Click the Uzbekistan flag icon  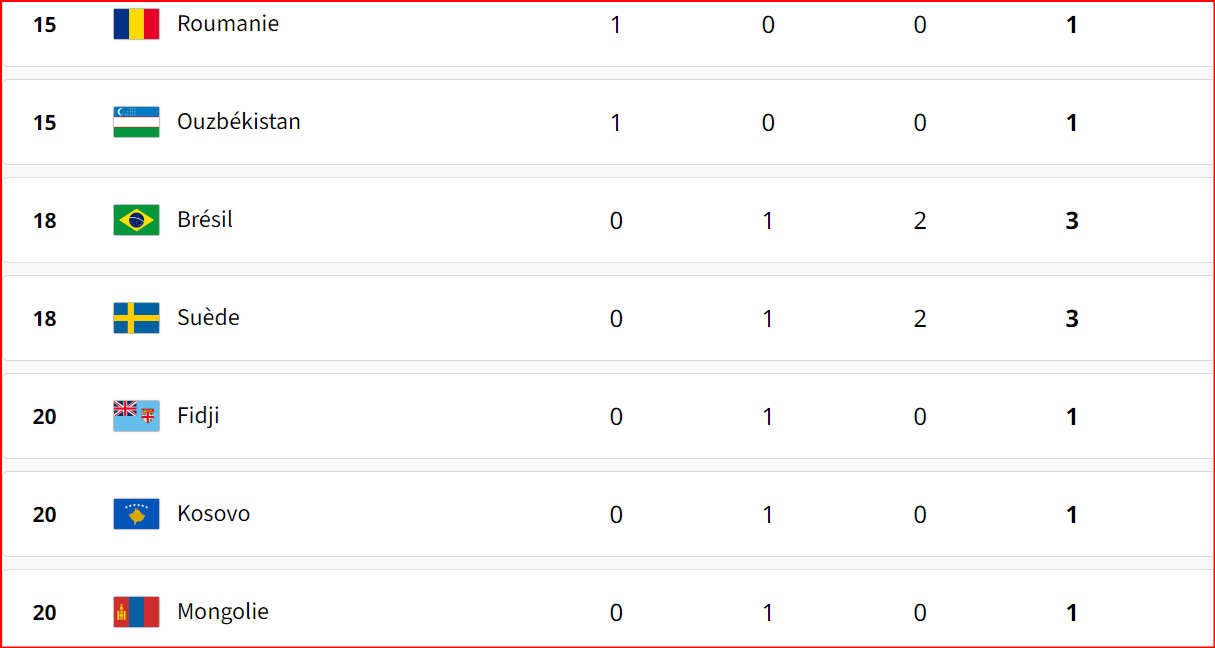point(136,122)
